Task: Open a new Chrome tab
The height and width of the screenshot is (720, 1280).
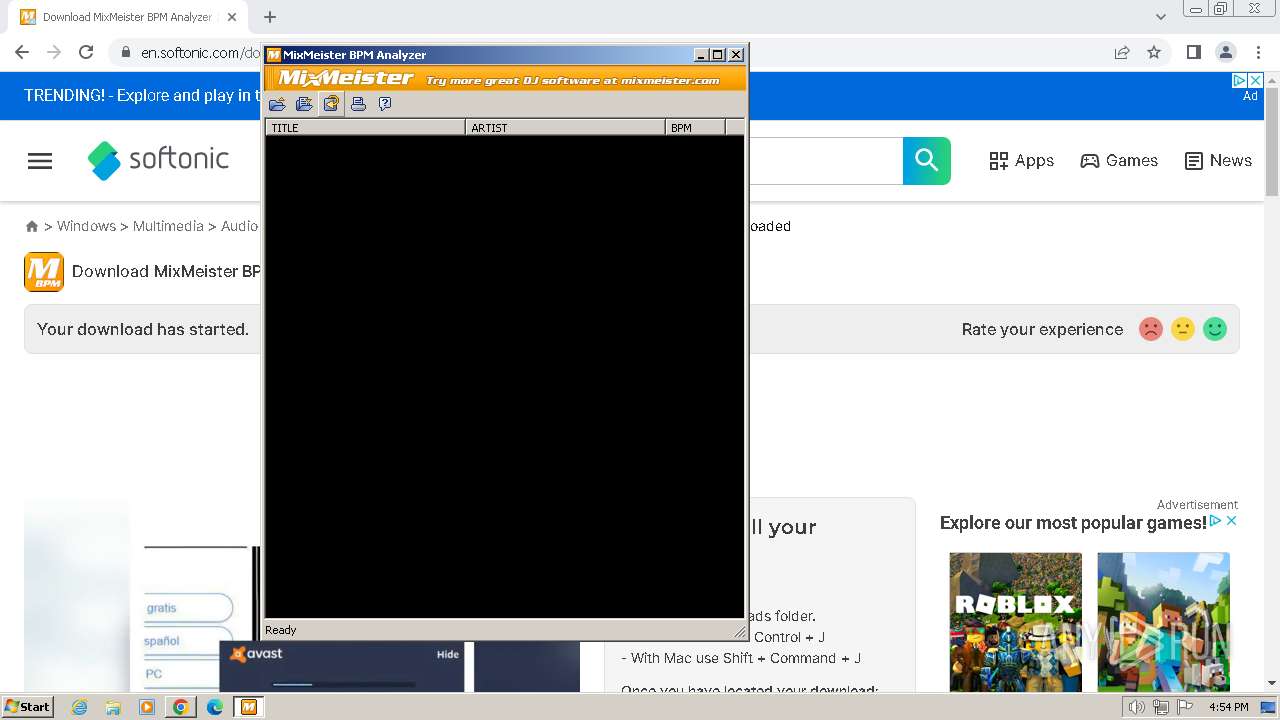Action: click(270, 17)
